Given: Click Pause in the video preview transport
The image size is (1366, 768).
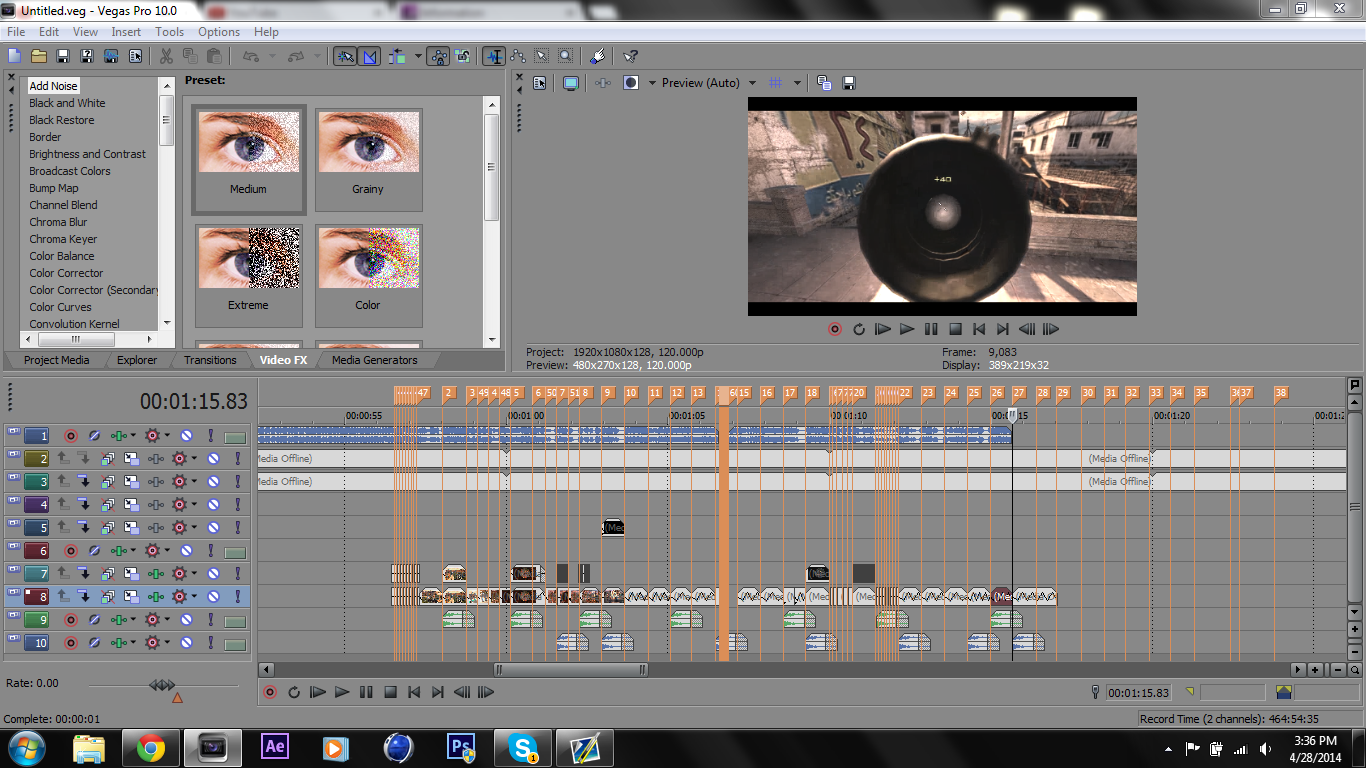Looking at the screenshot, I should coord(931,329).
